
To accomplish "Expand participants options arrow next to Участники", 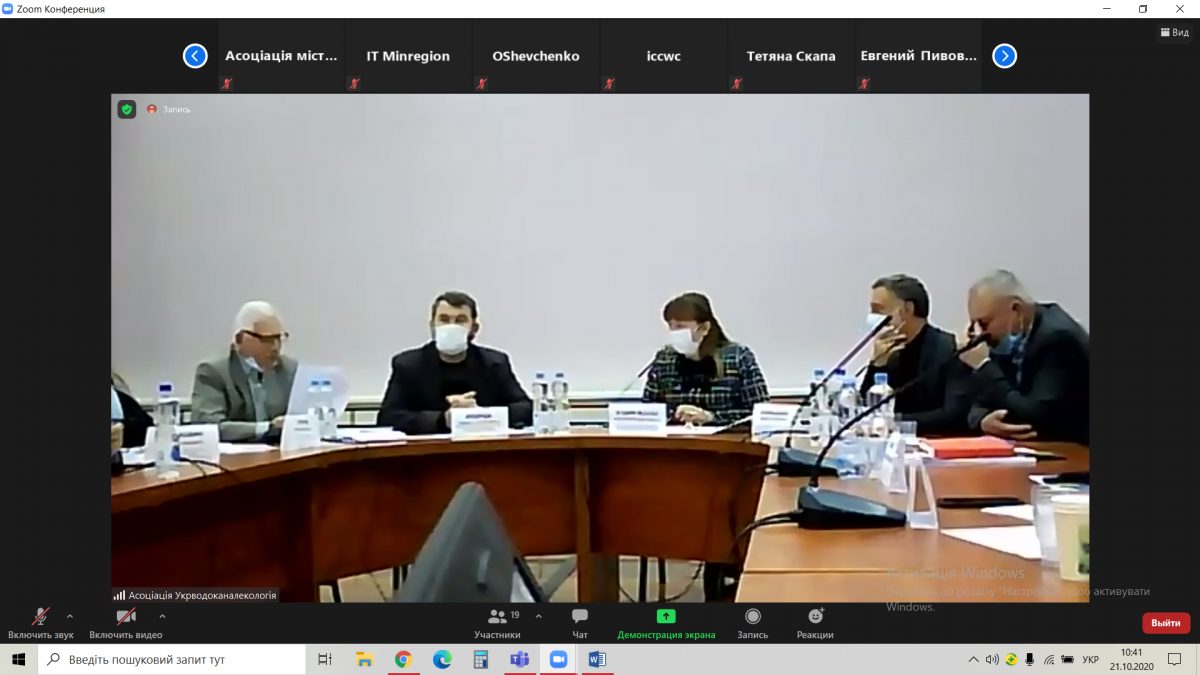I will tap(539, 616).
